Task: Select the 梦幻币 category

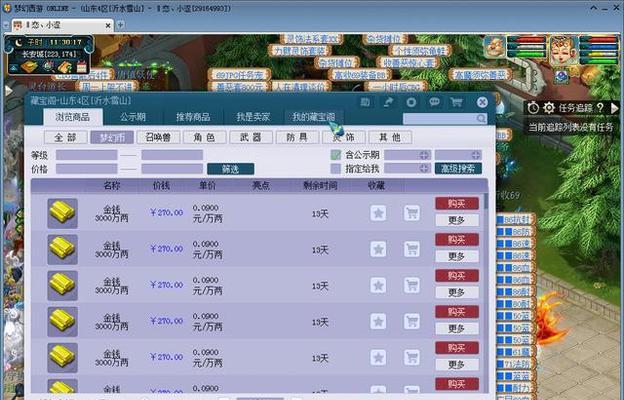Action: pos(112,137)
